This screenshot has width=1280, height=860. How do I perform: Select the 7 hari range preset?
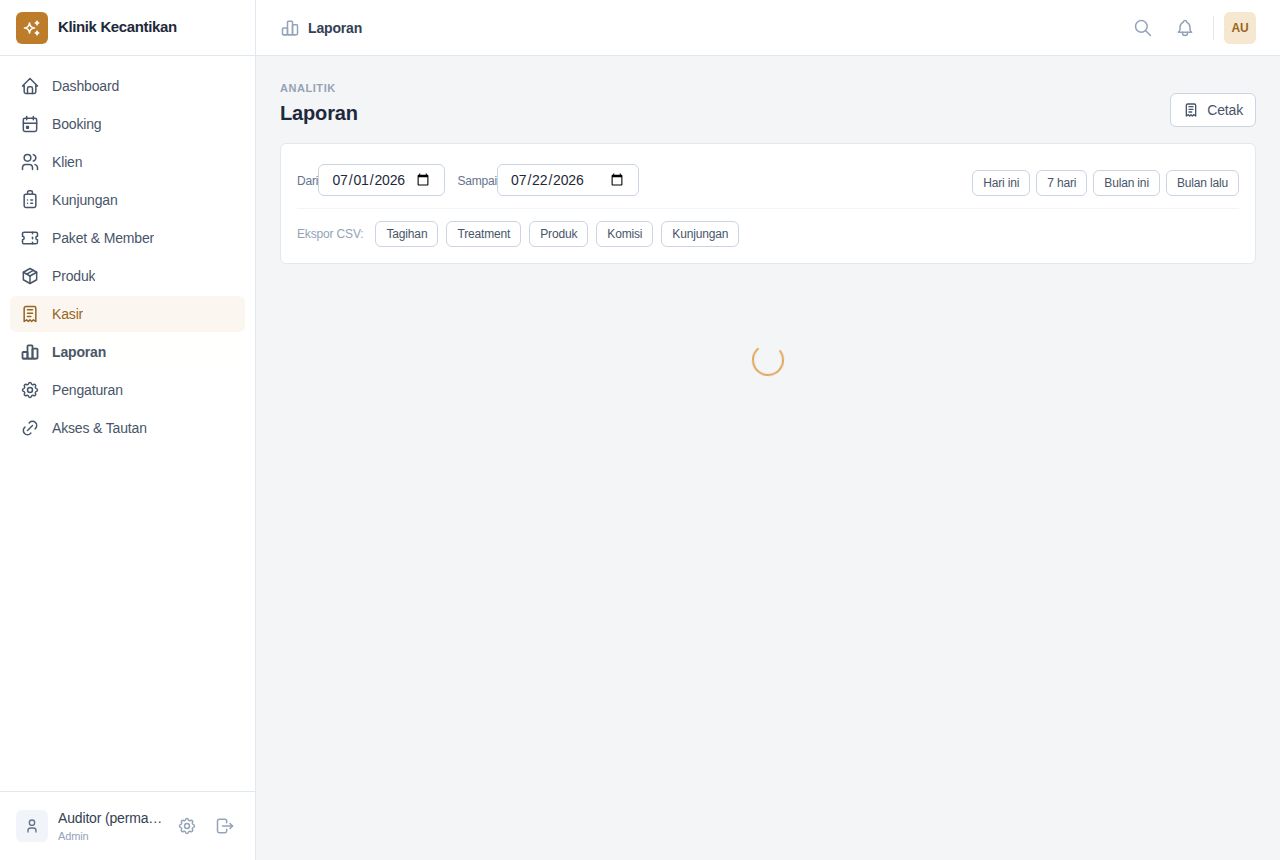point(1061,183)
